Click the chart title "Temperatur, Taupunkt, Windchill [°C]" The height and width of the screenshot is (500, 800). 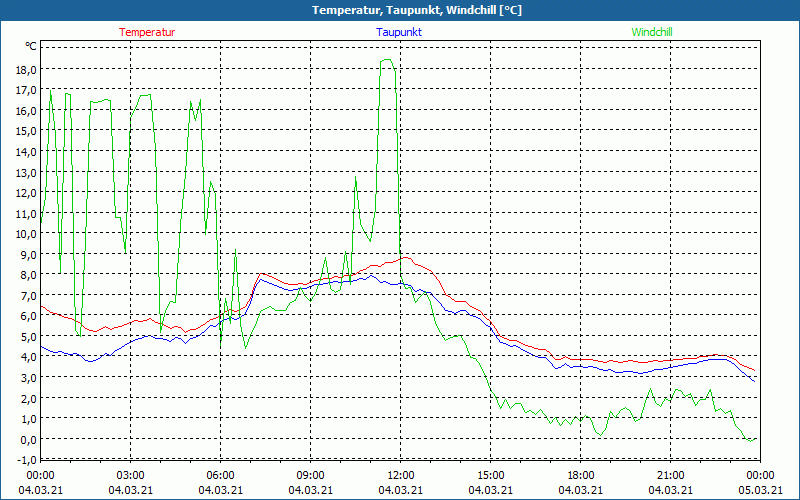pyautogui.click(x=402, y=10)
